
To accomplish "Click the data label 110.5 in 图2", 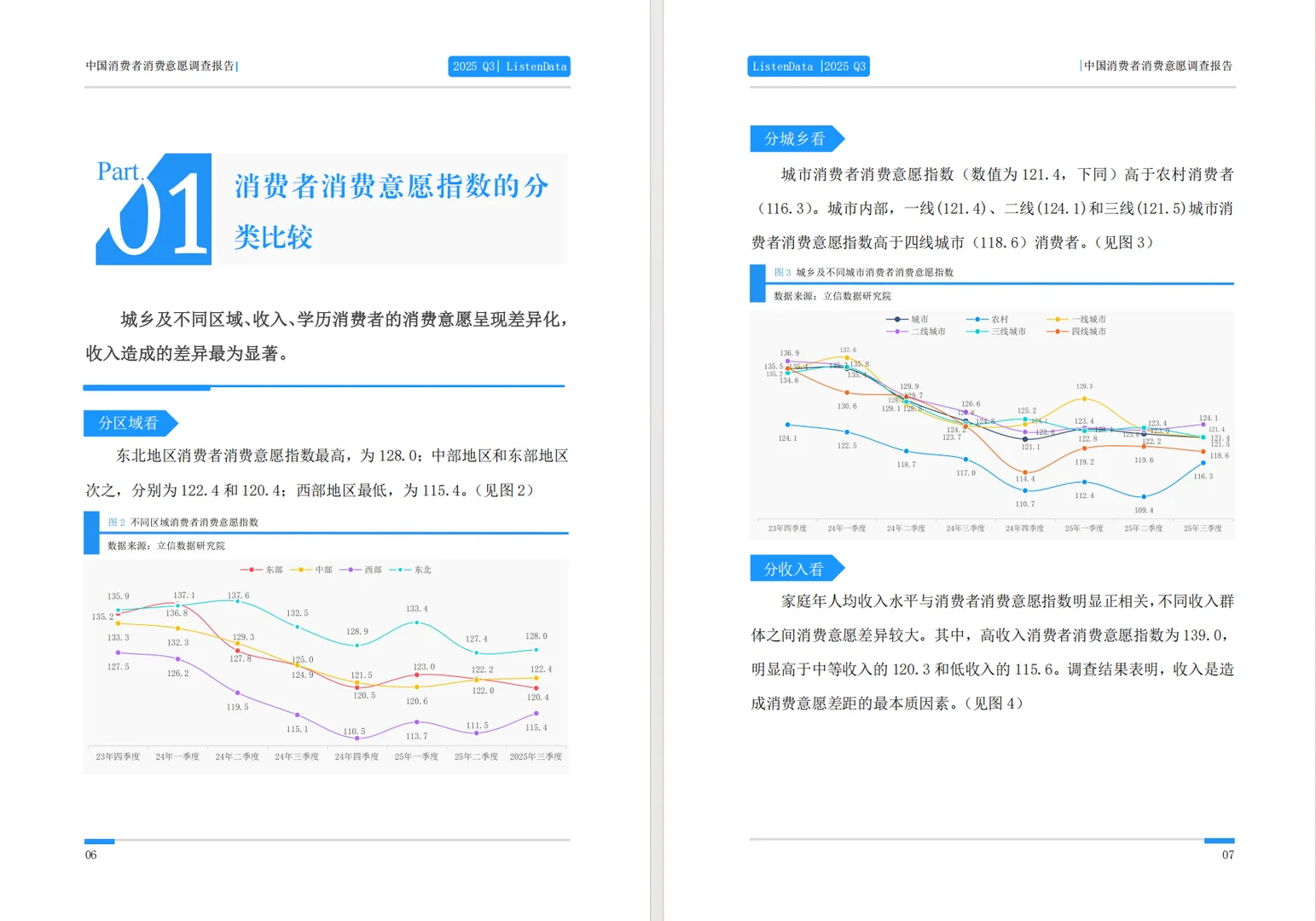I will pos(354,732).
